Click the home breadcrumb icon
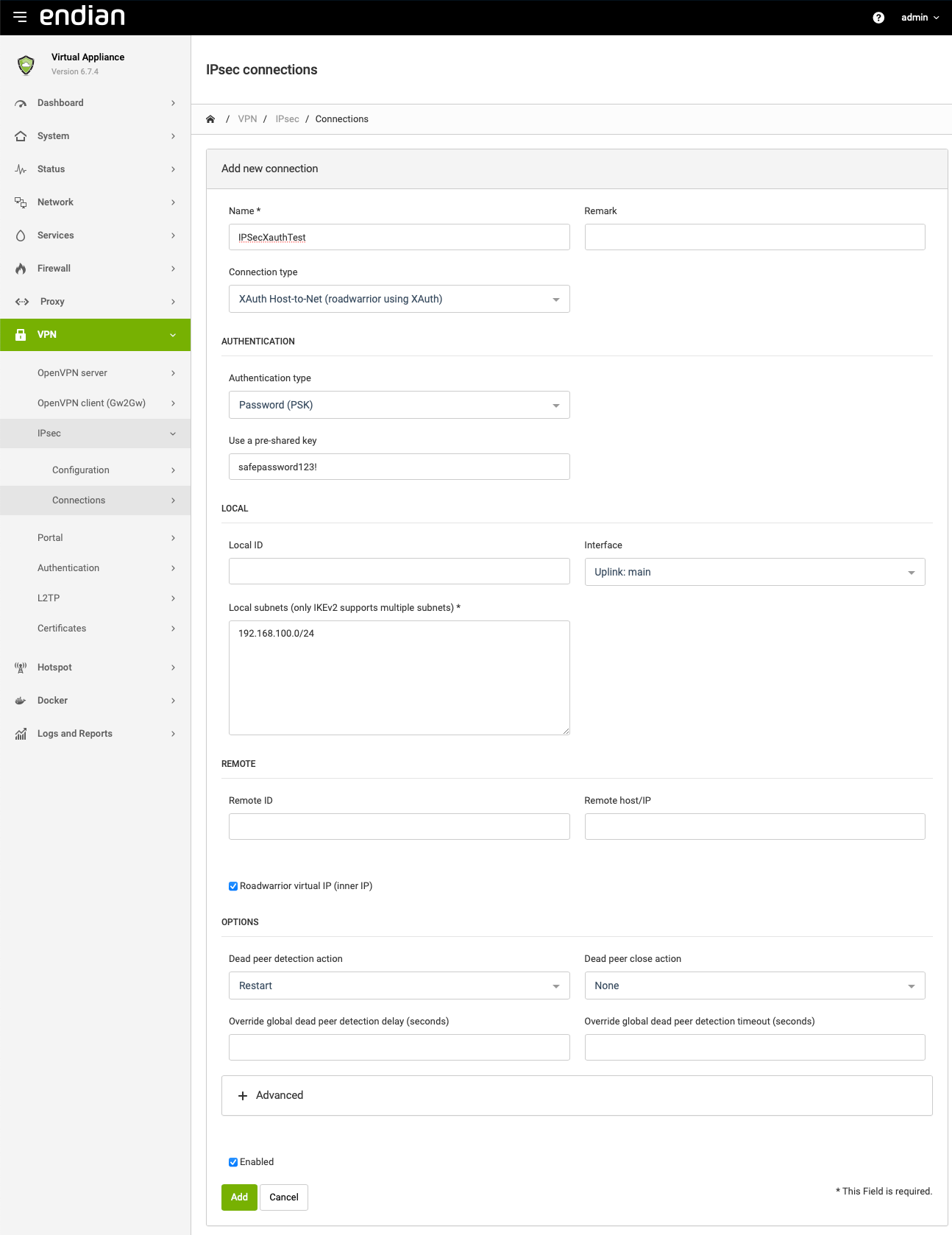 (x=210, y=119)
